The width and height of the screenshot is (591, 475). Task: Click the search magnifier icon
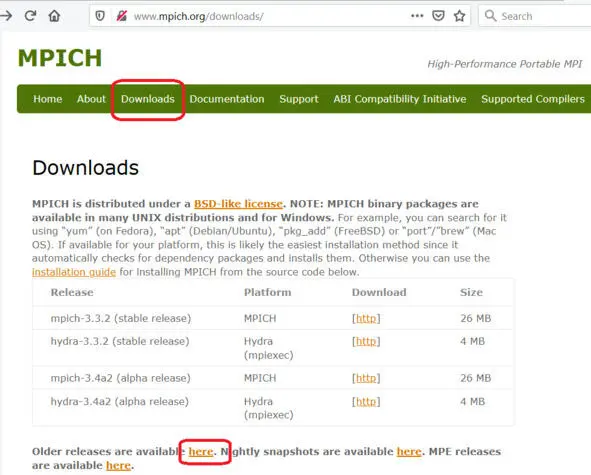pyautogui.click(x=490, y=16)
